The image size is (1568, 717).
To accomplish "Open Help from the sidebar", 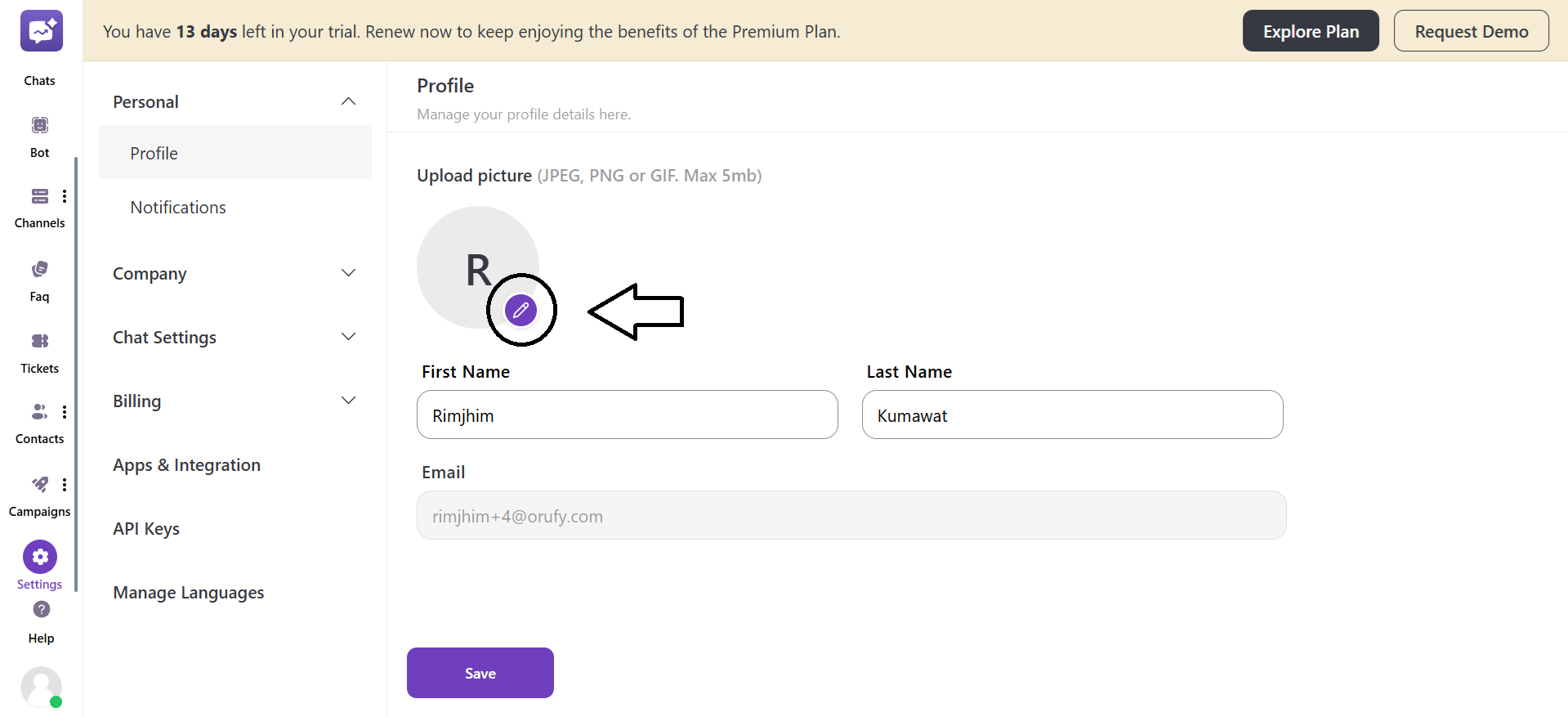I will (39, 610).
